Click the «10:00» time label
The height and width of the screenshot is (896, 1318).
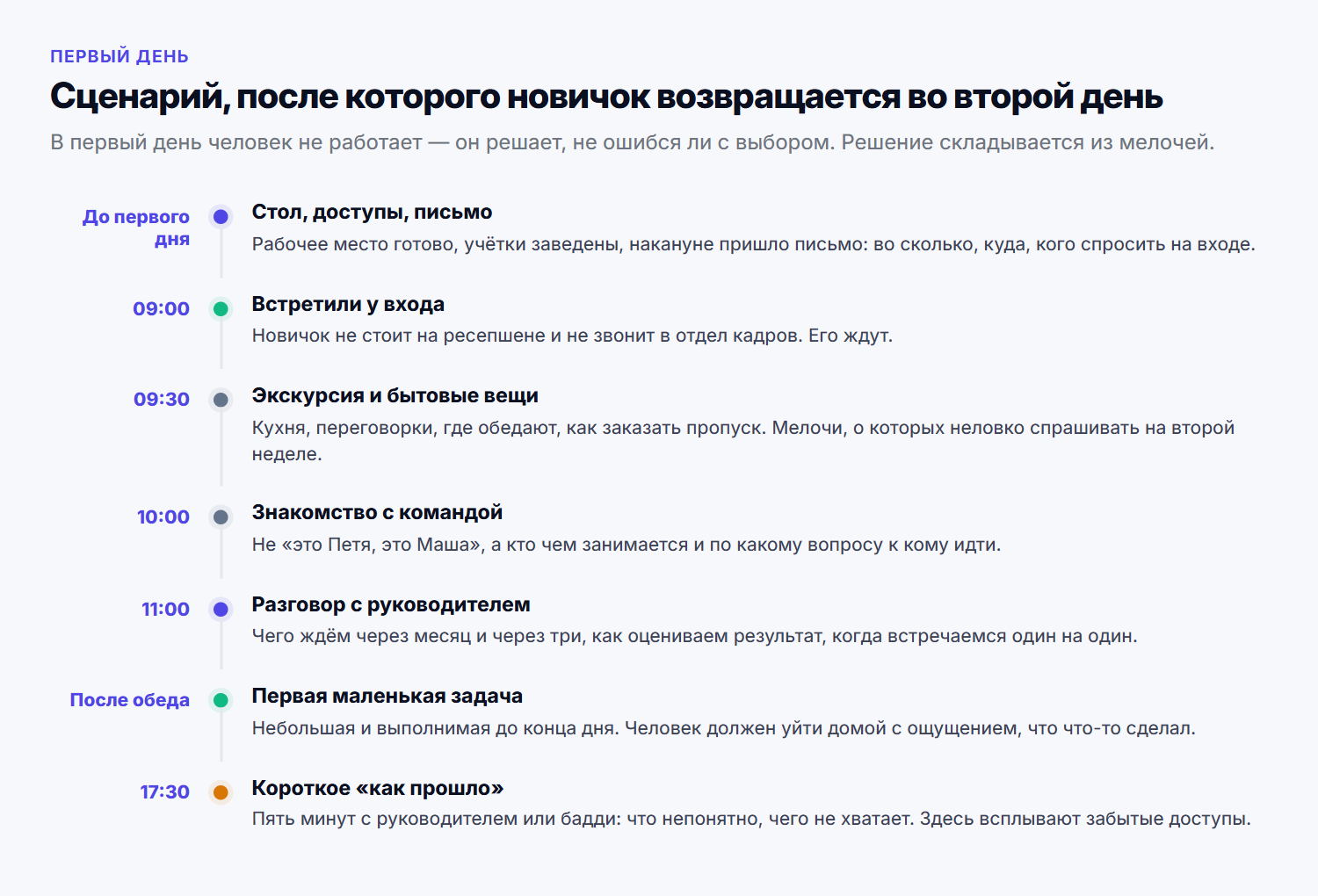(163, 517)
